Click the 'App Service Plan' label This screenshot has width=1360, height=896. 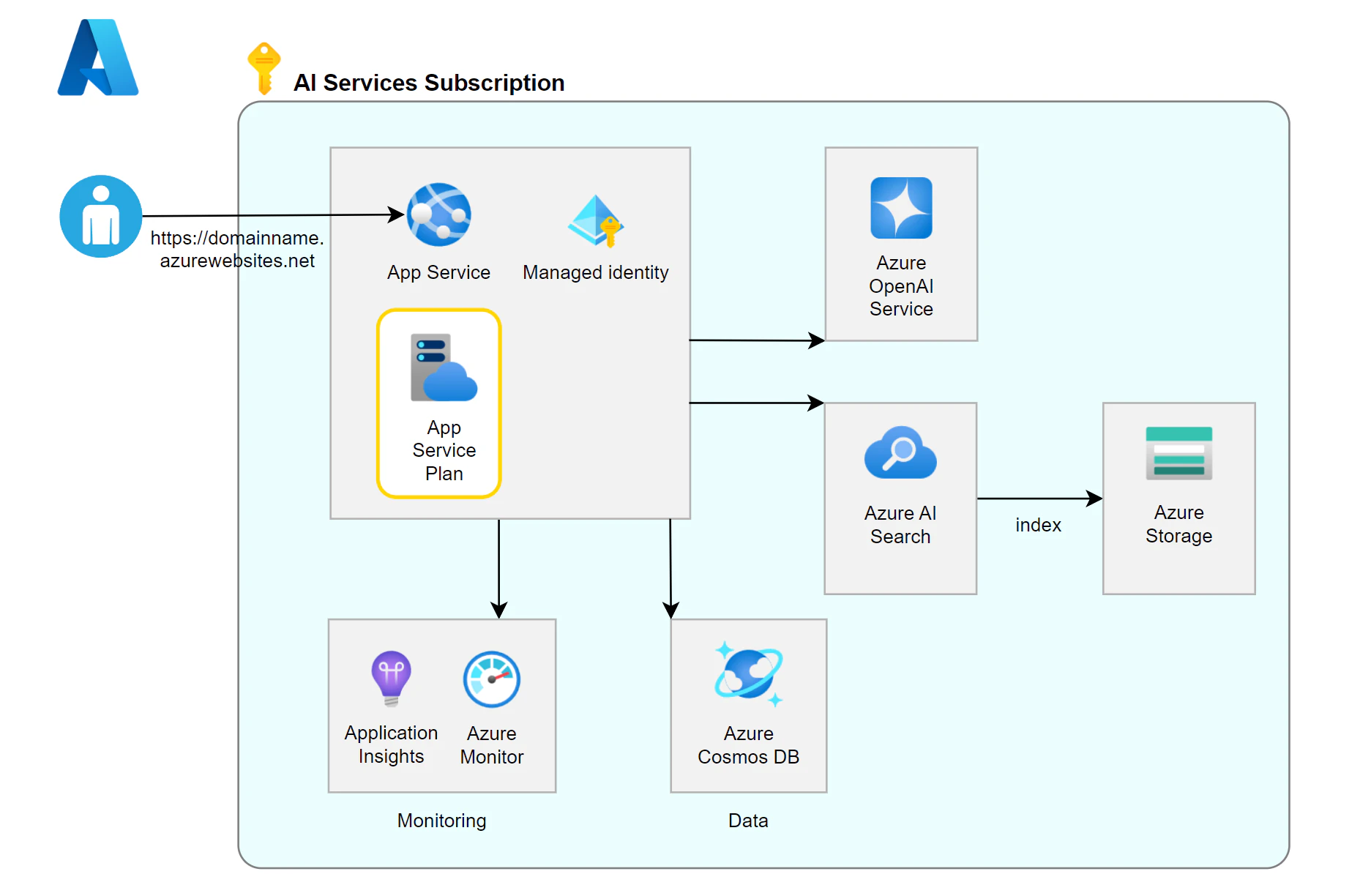(444, 450)
